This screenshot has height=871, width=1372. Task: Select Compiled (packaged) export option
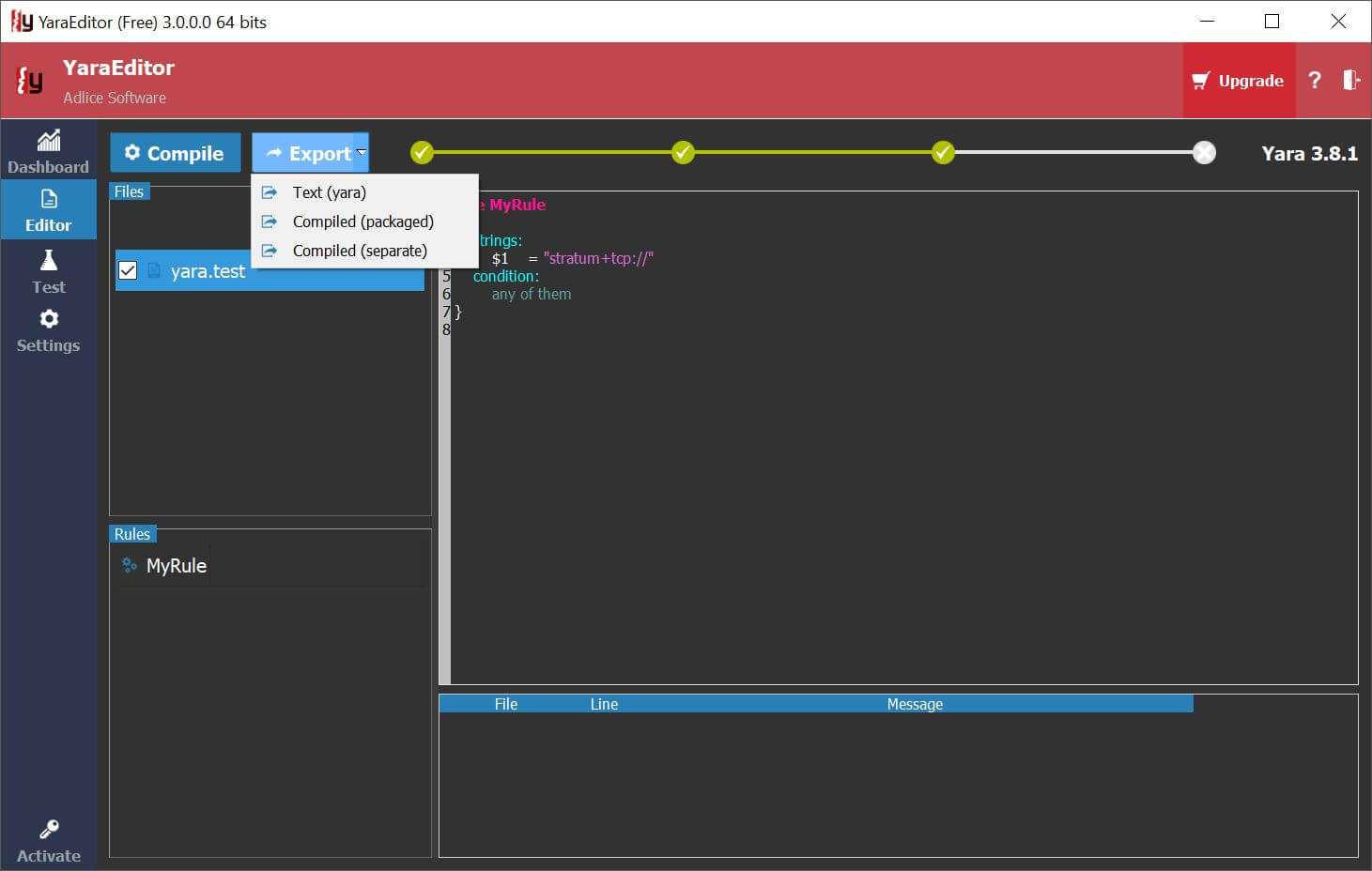point(362,222)
